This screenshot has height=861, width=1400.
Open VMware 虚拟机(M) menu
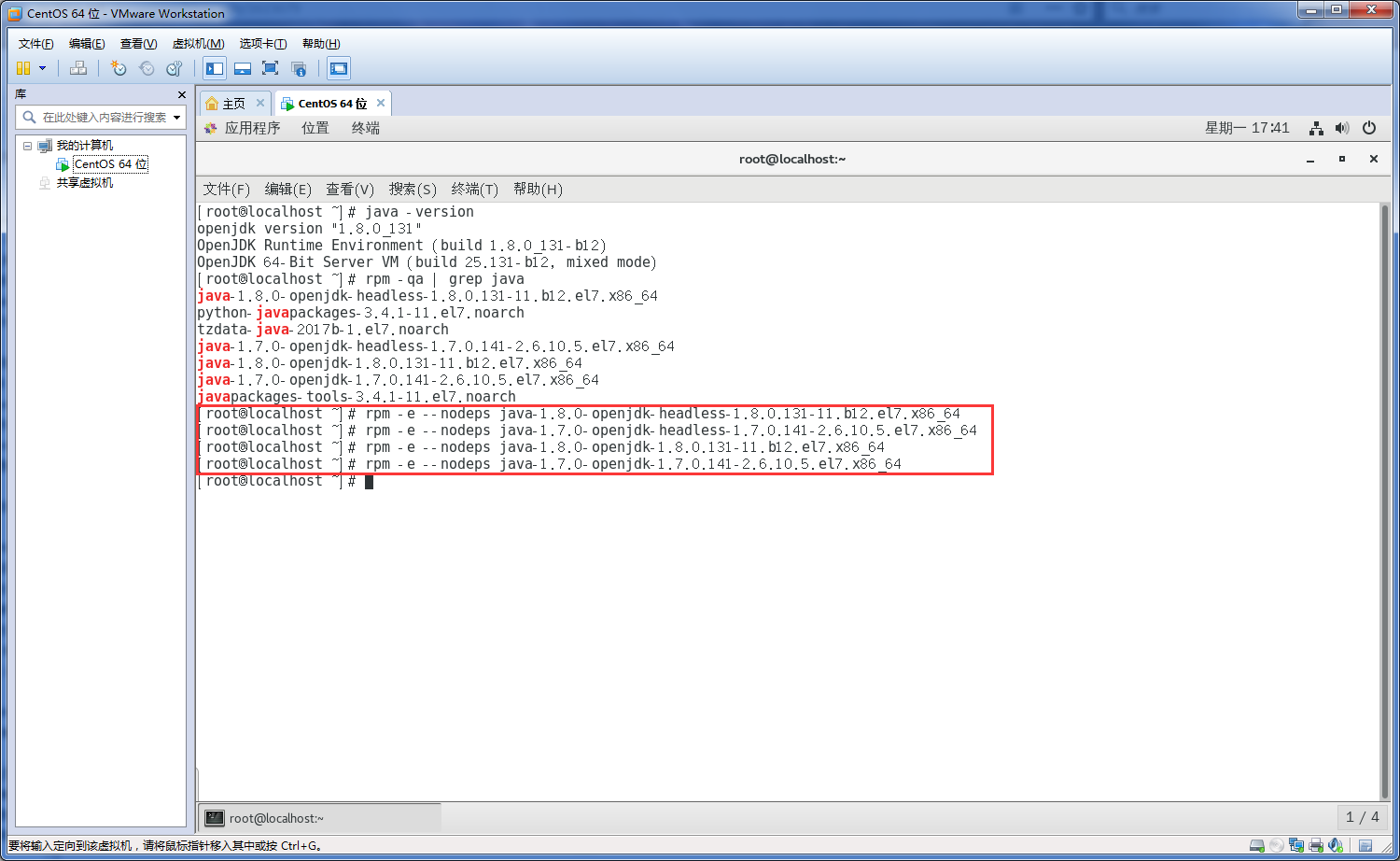coord(198,44)
